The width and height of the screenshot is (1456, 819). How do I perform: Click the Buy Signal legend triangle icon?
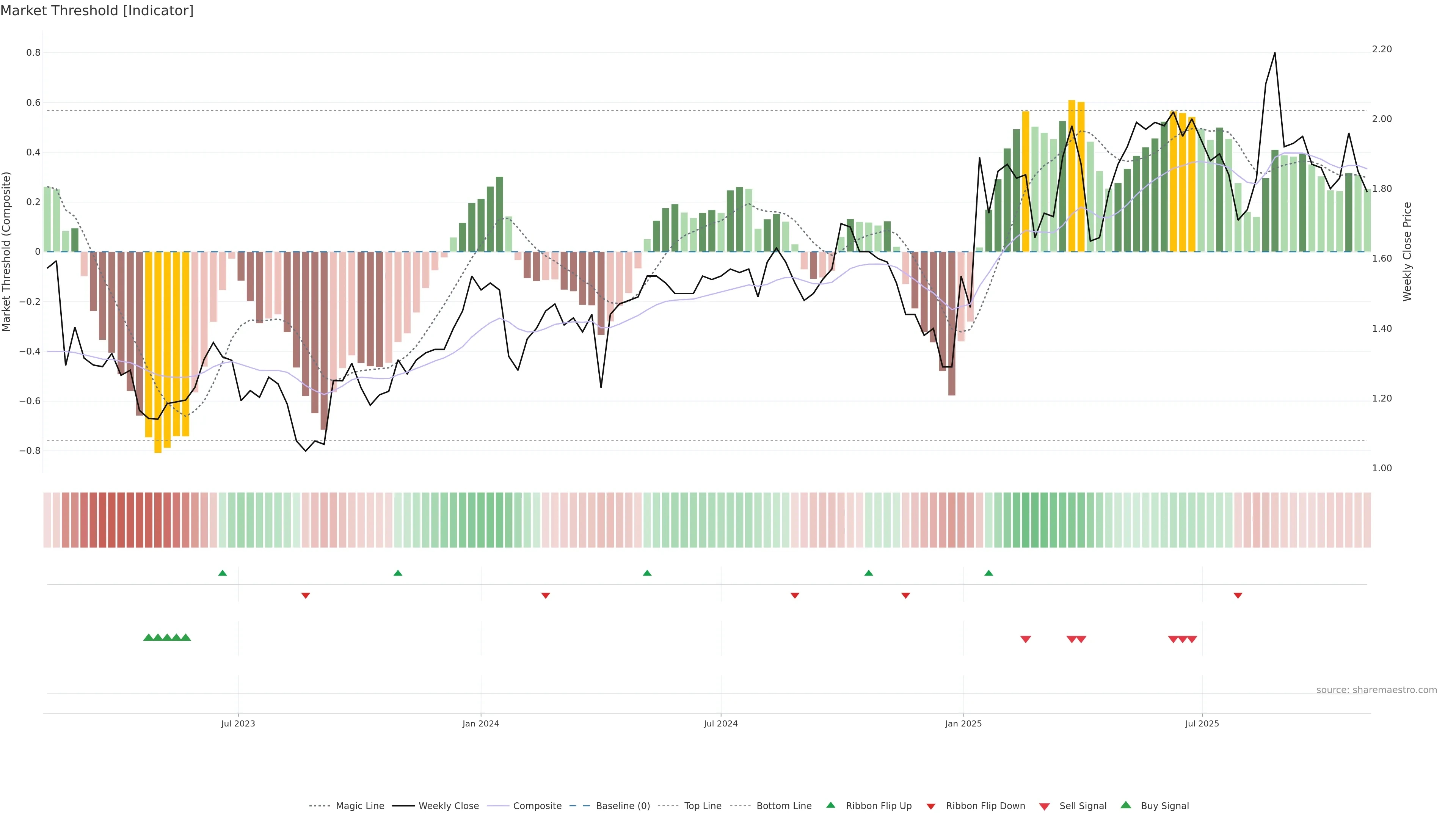click(x=1125, y=805)
